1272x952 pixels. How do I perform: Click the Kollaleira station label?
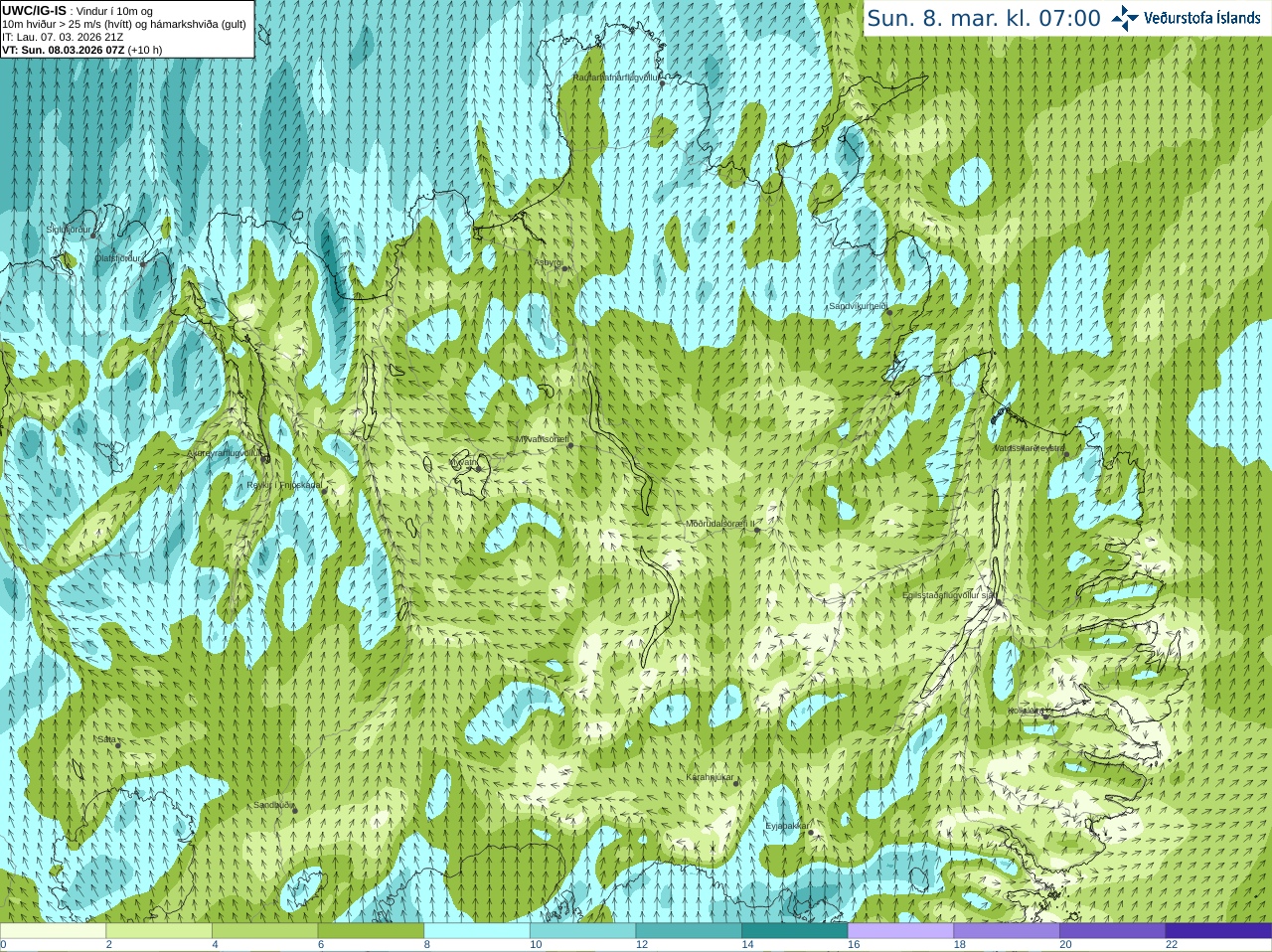pos(1027,711)
